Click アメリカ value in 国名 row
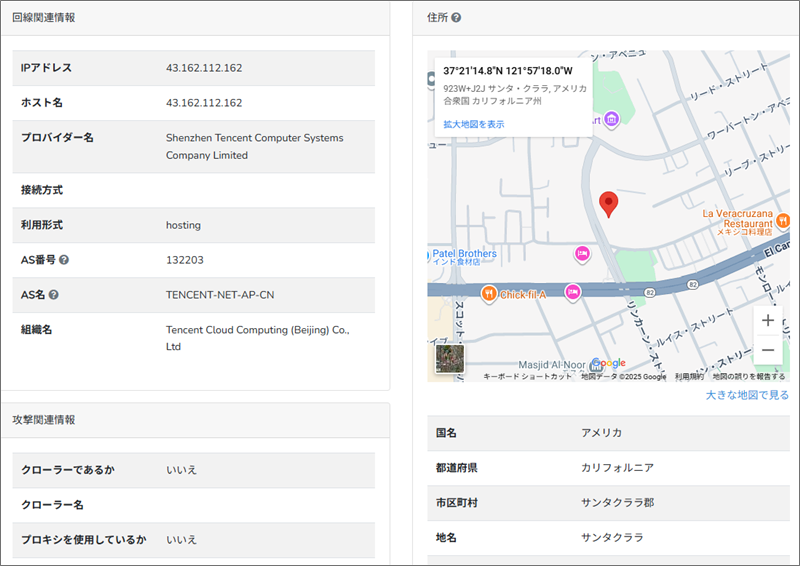 click(602, 433)
